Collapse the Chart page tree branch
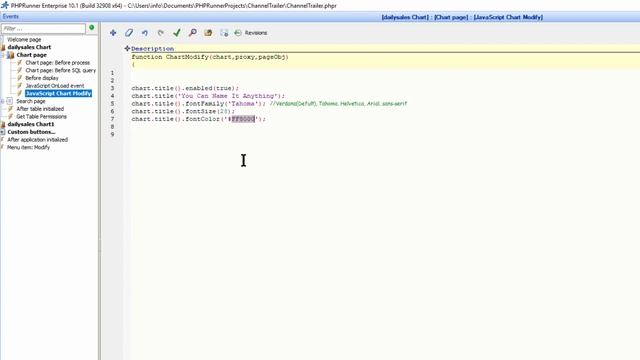Screen dimensions: 640x360 (2, 55)
